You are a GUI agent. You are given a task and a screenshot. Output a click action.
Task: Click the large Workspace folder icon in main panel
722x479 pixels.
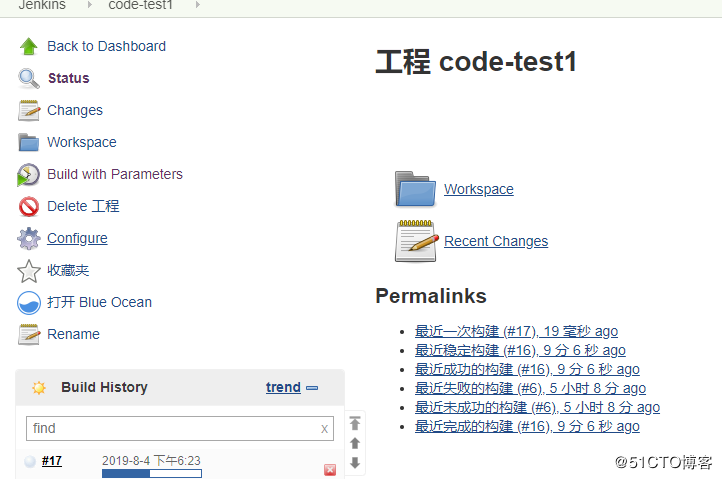coord(415,189)
